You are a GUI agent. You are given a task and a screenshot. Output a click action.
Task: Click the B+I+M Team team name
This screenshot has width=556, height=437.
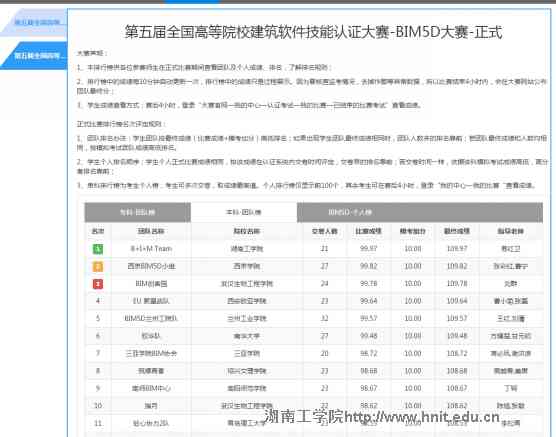point(151,249)
